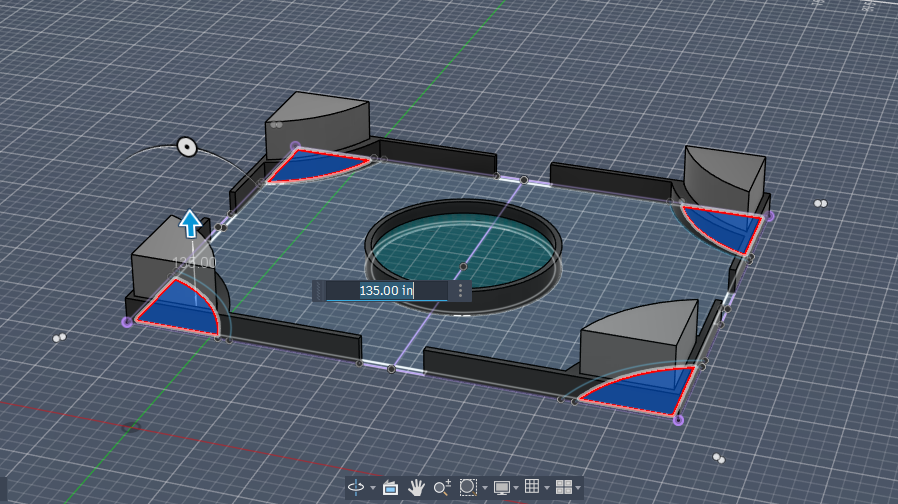Image resolution: width=898 pixels, height=504 pixels.
Task: Expand the Display Settings dropdown arrow
Action: [x=516, y=488]
